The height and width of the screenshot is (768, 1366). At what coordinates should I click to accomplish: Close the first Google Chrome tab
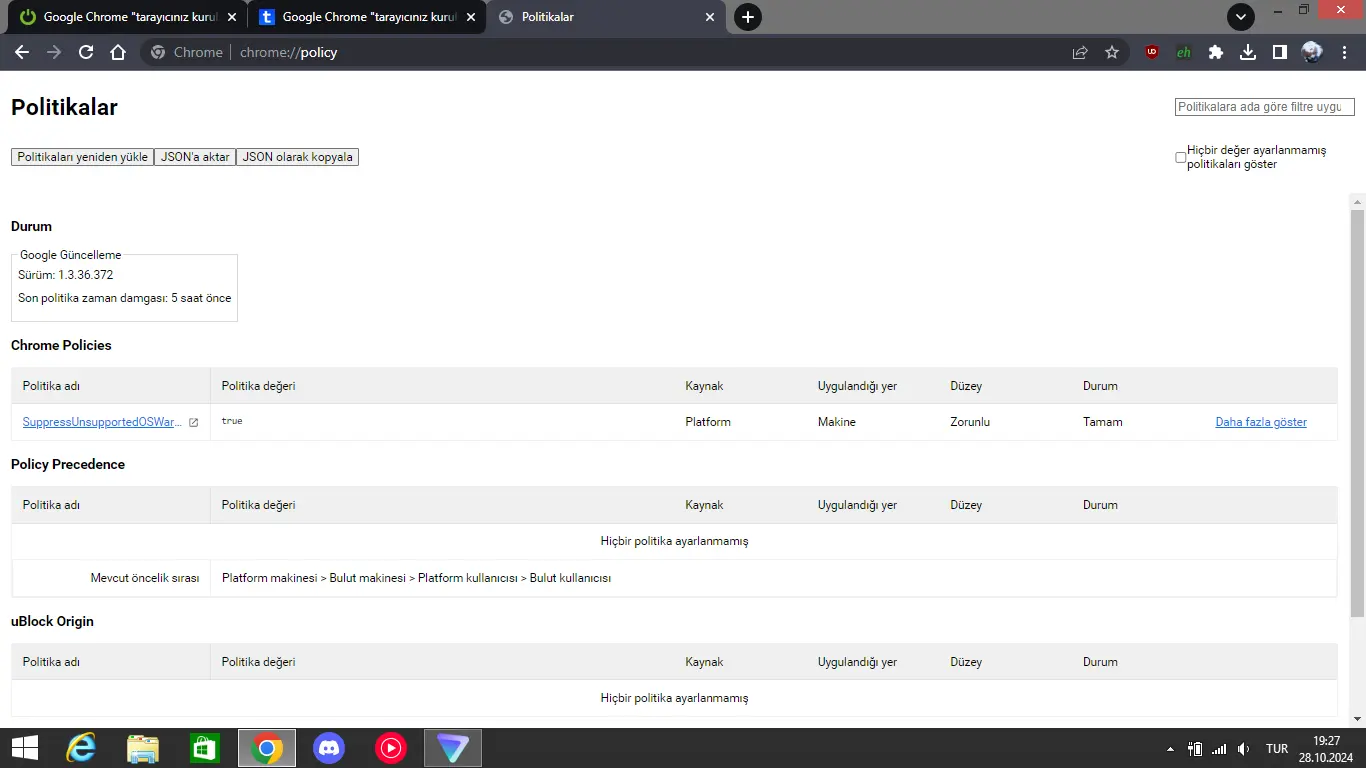click(231, 17)
